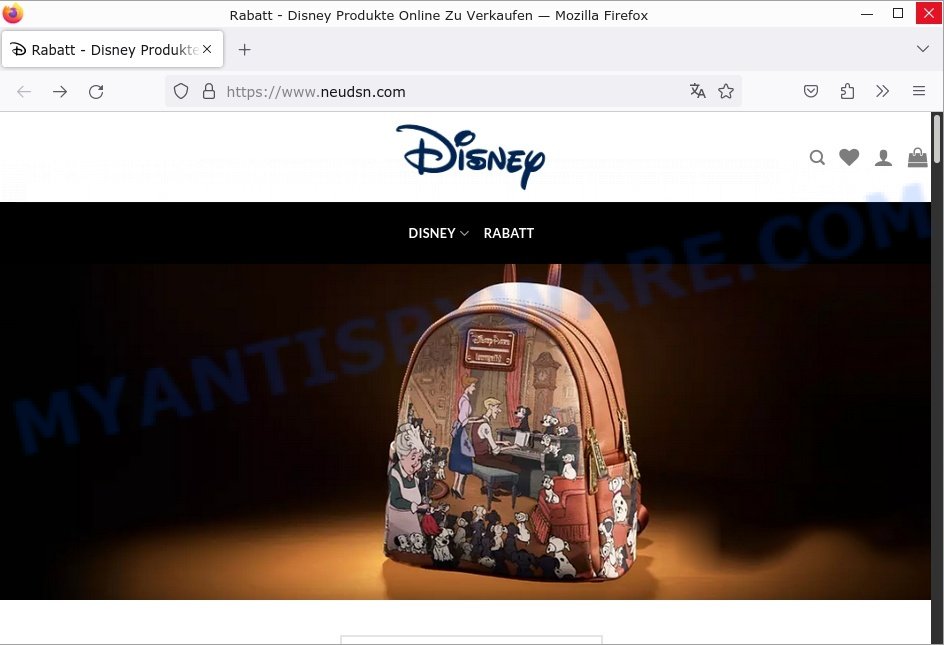Click the website search magnifier icon

817,158
